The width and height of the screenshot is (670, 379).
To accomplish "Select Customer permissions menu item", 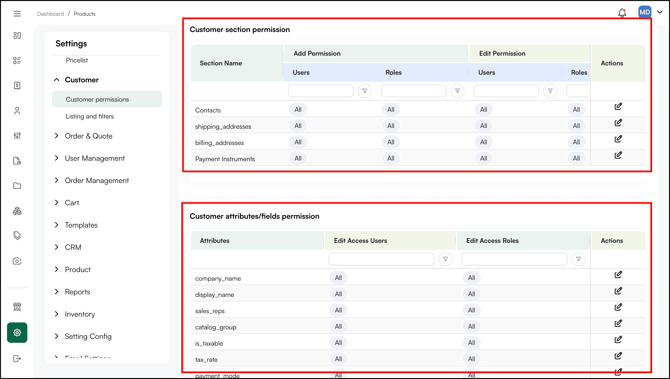I will tap(107, 99).
